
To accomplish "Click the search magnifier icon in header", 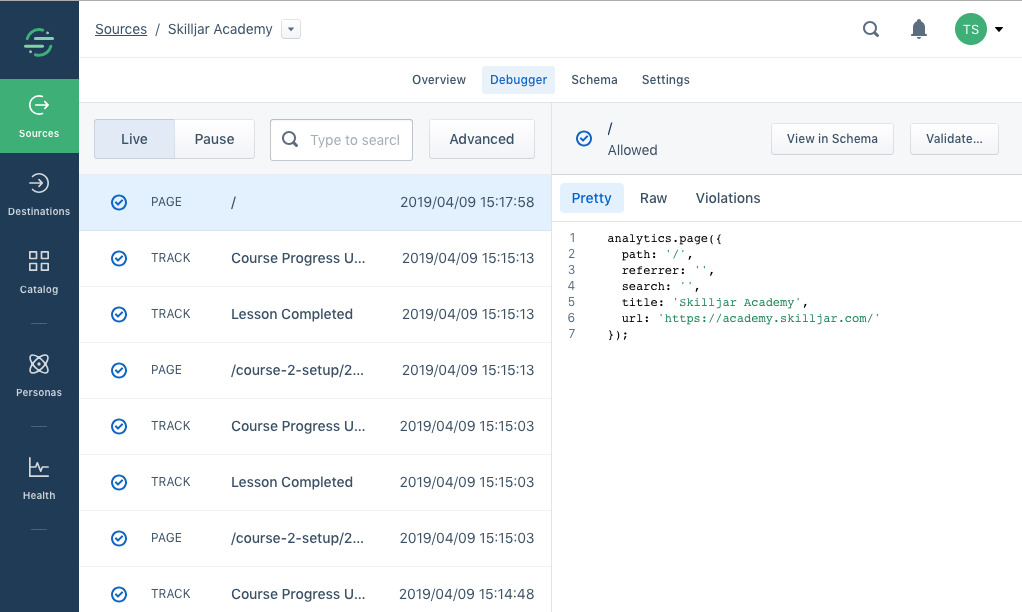I will pyautogui.click(x=871, y=29).
